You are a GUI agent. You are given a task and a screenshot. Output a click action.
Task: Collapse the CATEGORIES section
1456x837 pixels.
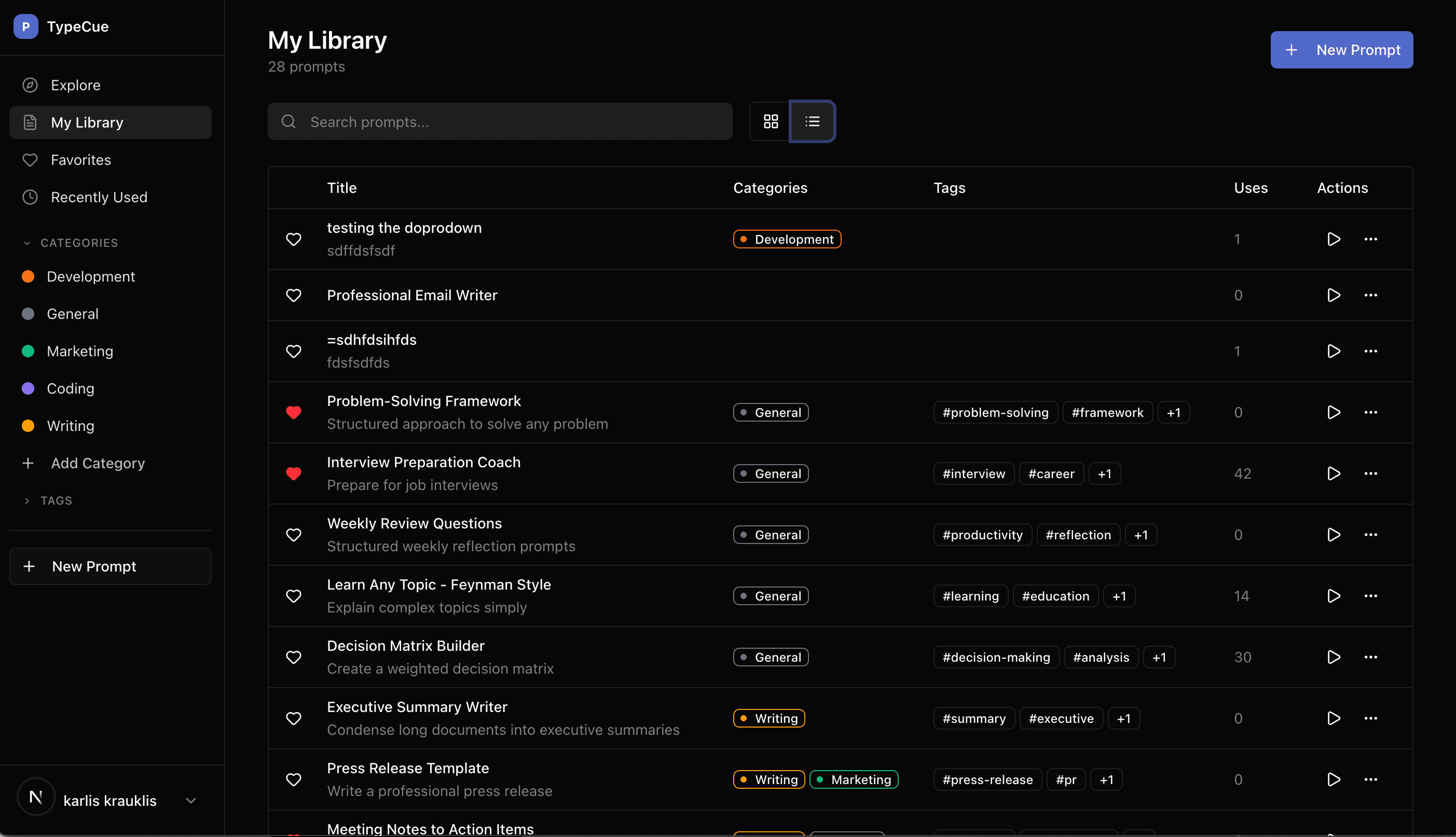pyautogui.click(x=26, y=243)
